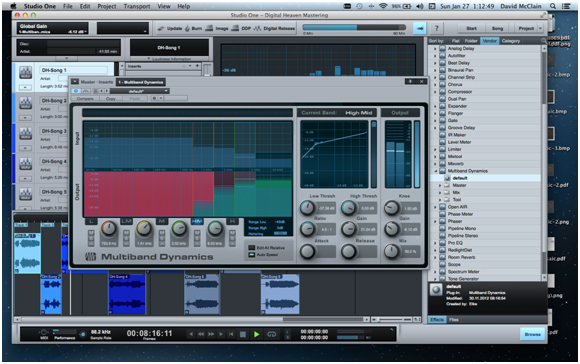580x364 pixels.
Task: Click the DDP export icon
Action: click(235, 28)
